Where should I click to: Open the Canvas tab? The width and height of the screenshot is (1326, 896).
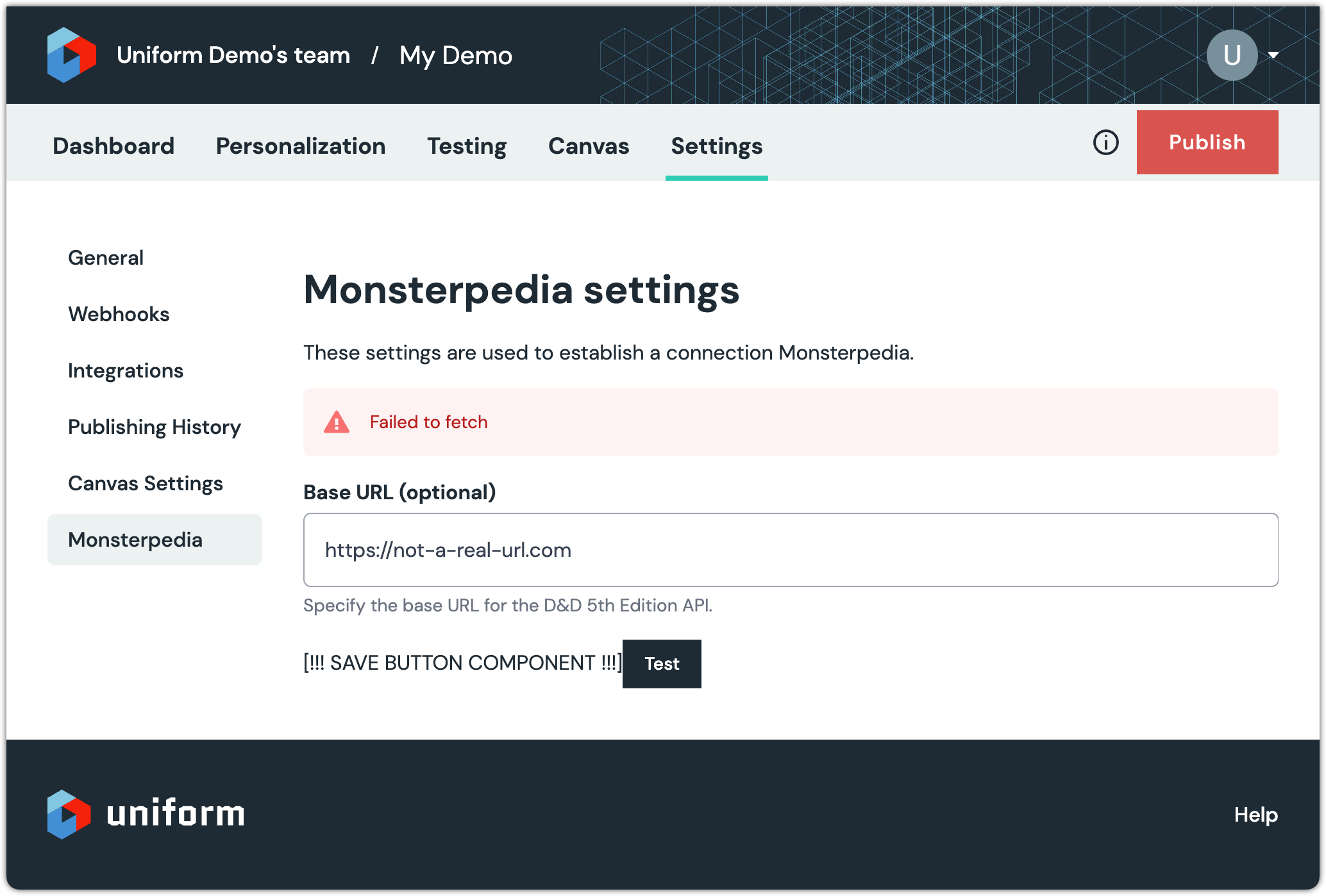pos(589,146)
